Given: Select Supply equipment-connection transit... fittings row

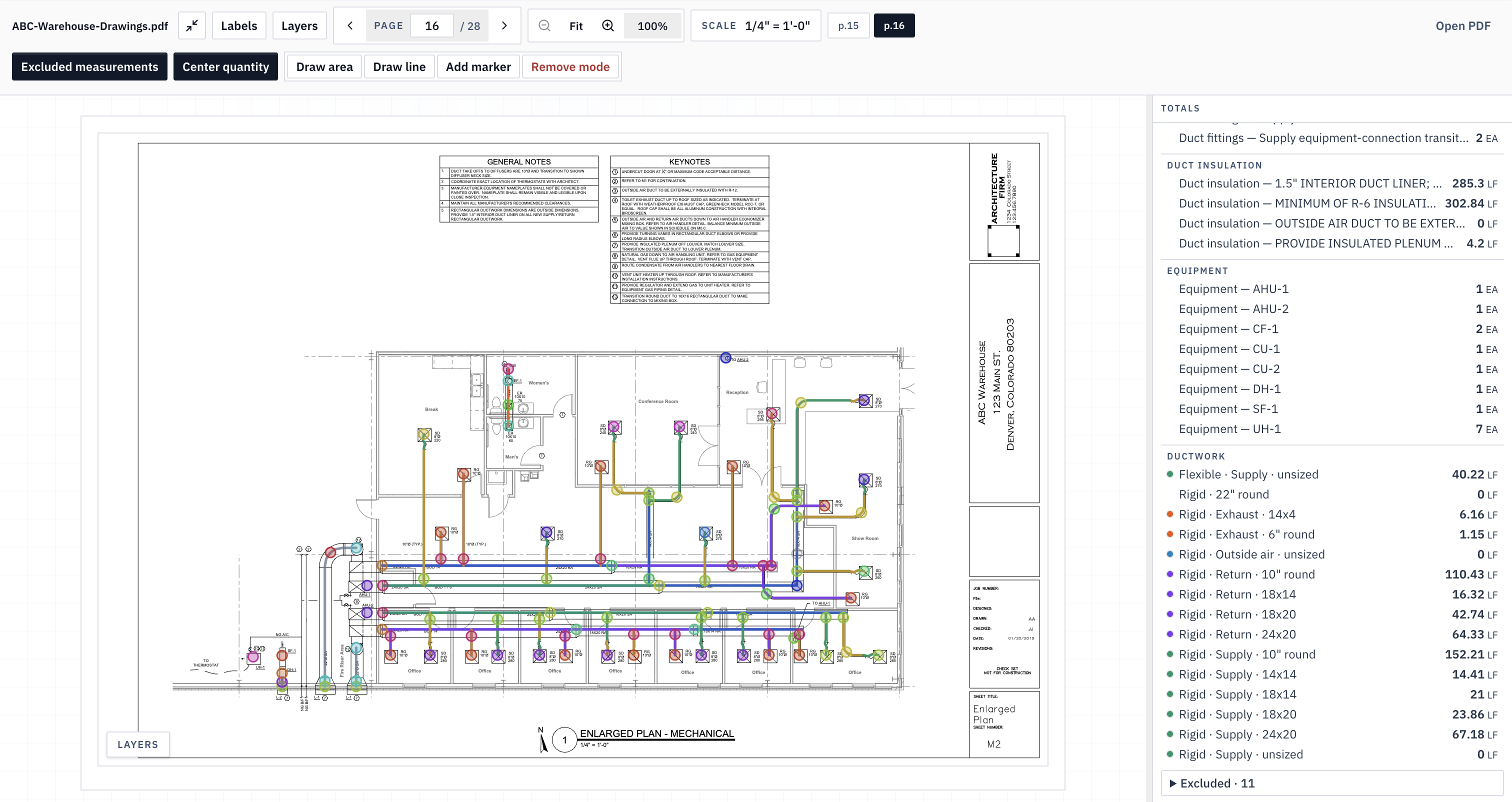Looking at the screenshot, I should point(1332,138).
